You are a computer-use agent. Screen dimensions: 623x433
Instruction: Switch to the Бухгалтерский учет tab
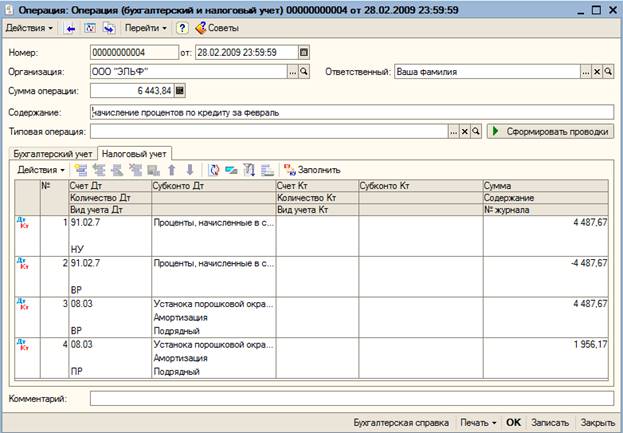[x=51, y=152]
